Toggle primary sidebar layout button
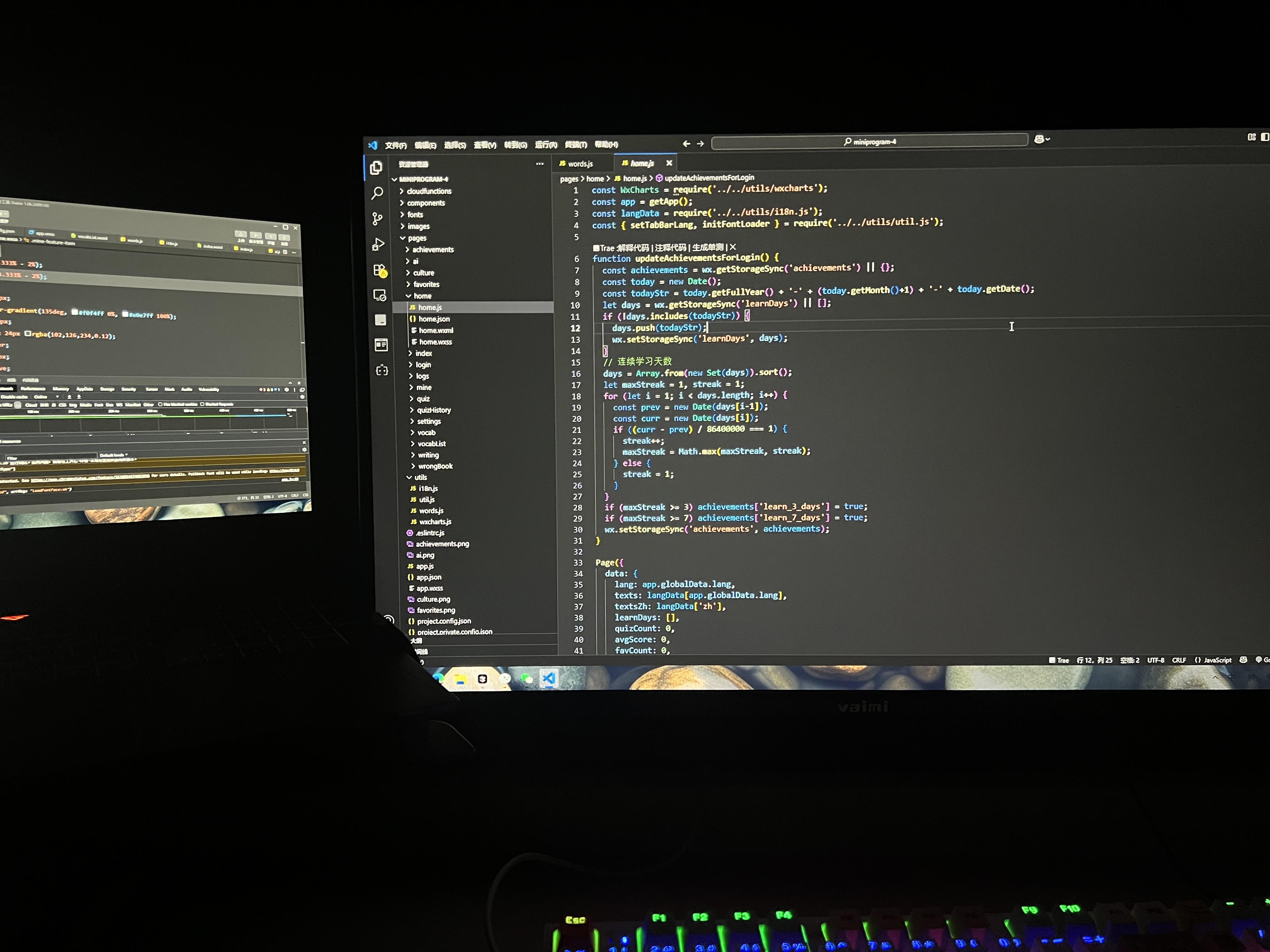This screenshot has height=952, width=1270. 1264,137
